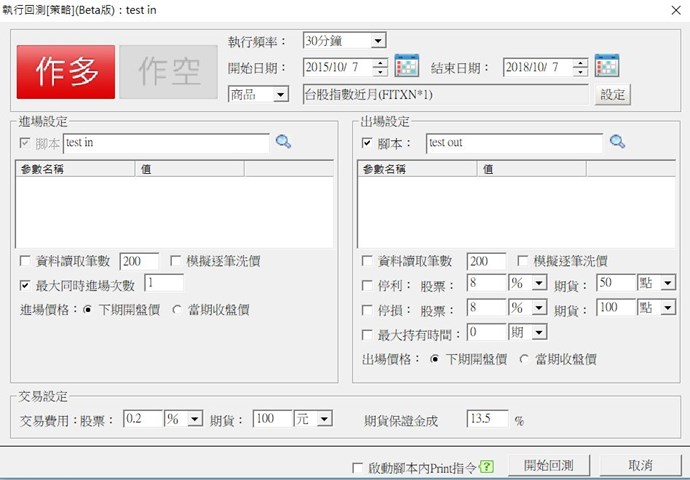Viewport: 690px width, 480px height.
Task: Select 當期收盤價 radio for entry price
Action: (178, 310)
